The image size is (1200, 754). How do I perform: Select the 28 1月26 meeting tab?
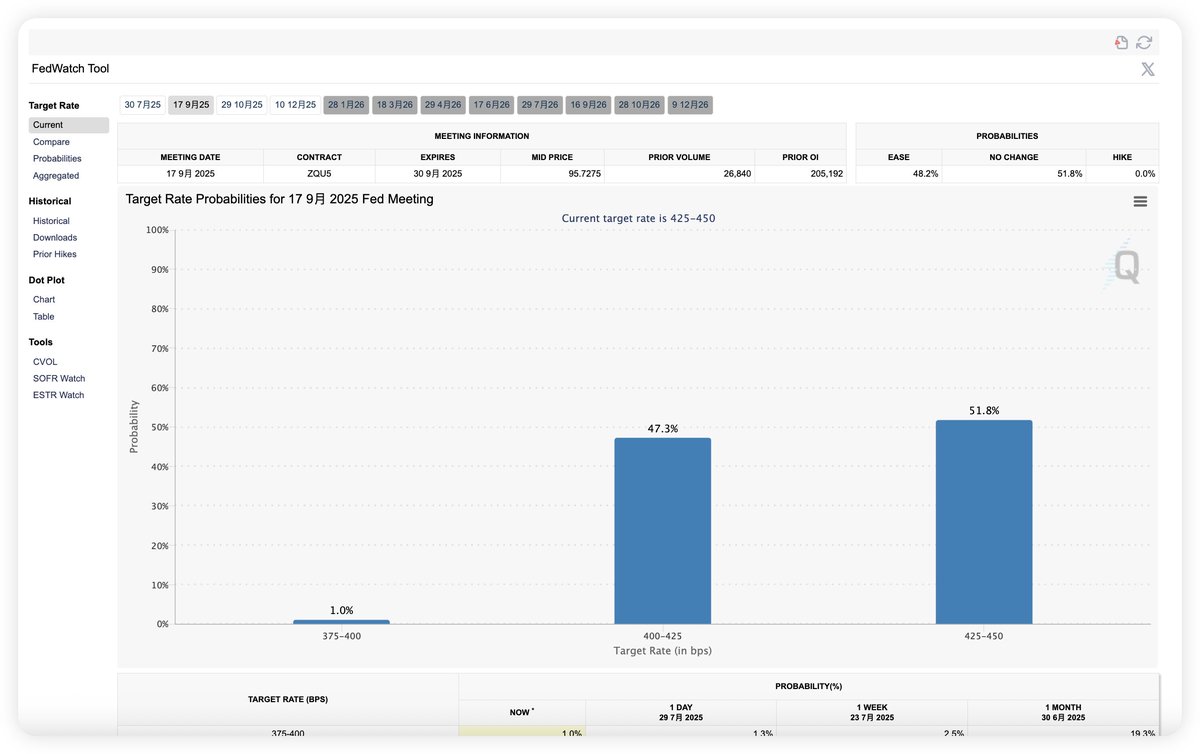click(x=346, y=105)
